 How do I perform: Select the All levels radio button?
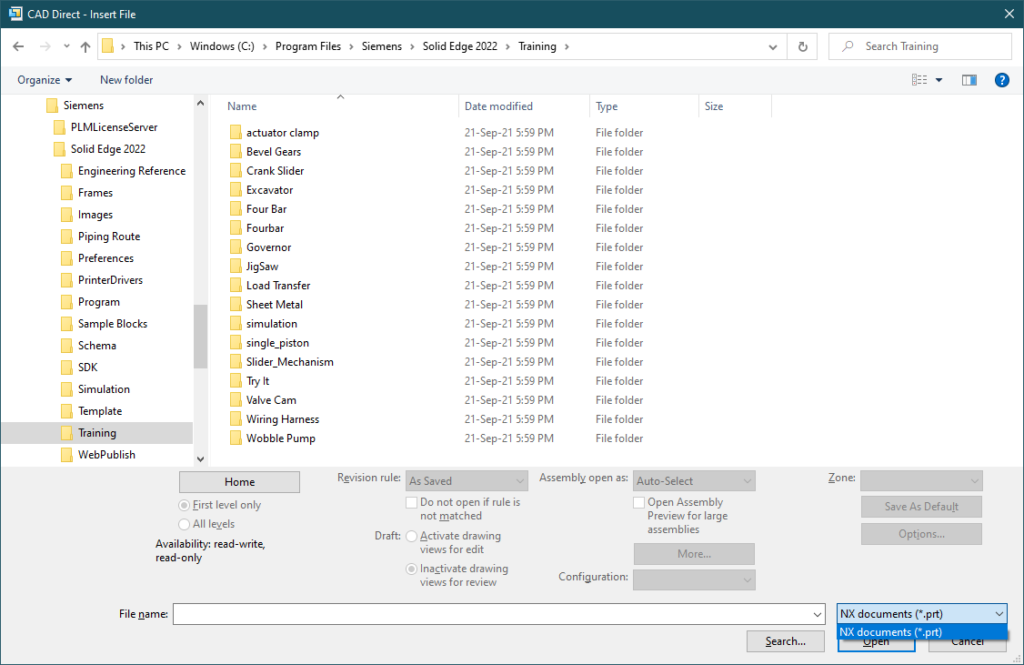(184, 524)
